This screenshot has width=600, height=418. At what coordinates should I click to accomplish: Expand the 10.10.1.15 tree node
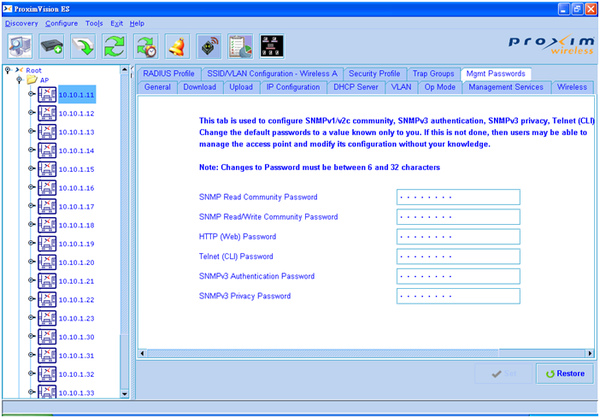point(31,168)
